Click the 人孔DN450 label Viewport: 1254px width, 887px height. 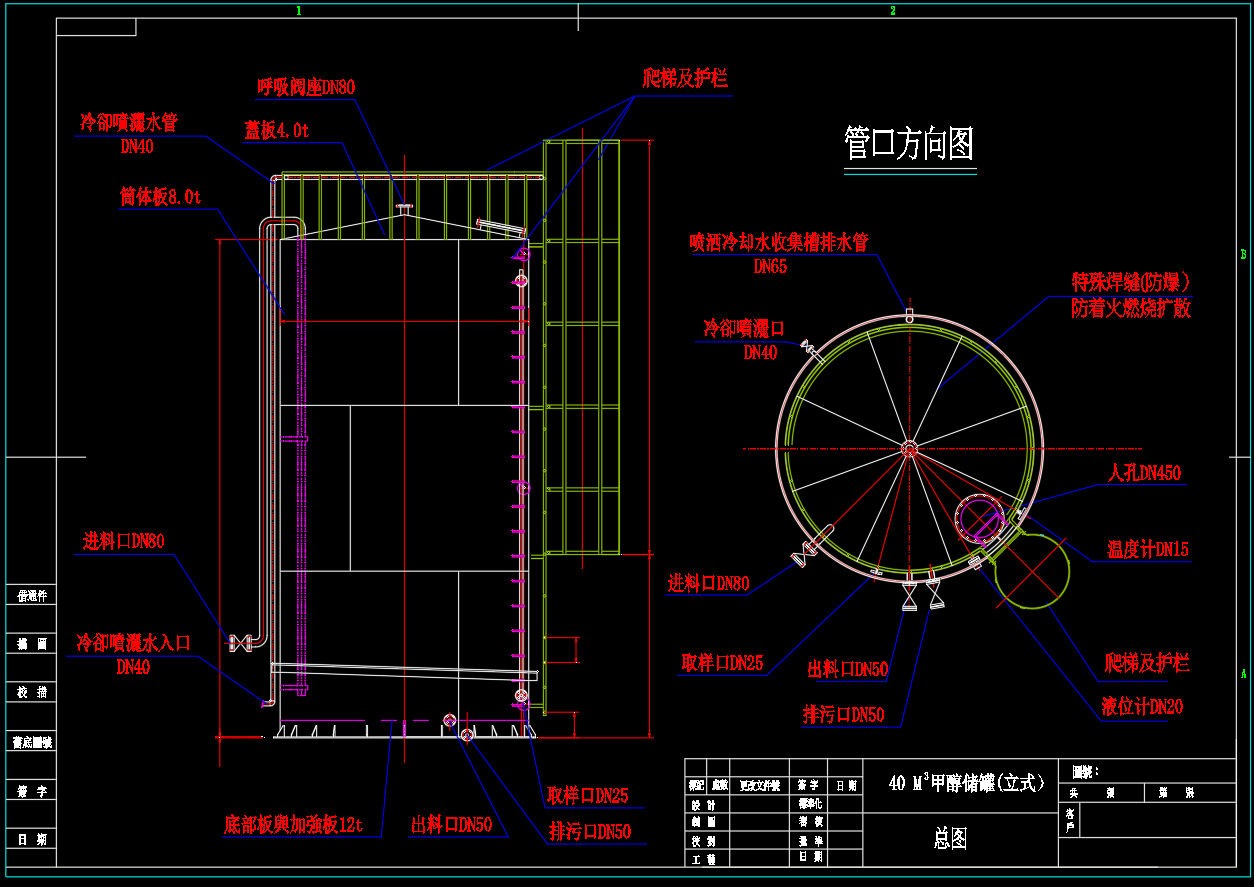click(x=1144, y=473)
